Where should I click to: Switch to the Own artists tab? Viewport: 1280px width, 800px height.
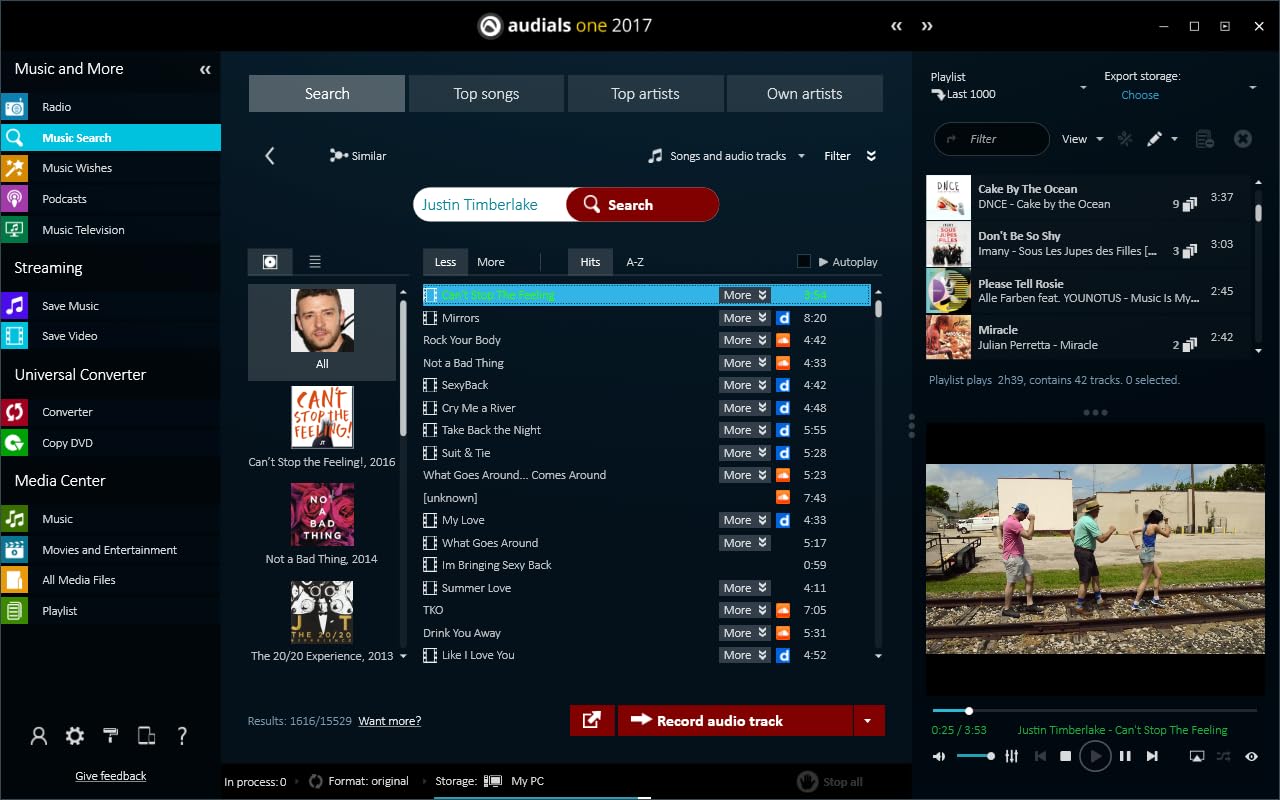coord(804,94)
